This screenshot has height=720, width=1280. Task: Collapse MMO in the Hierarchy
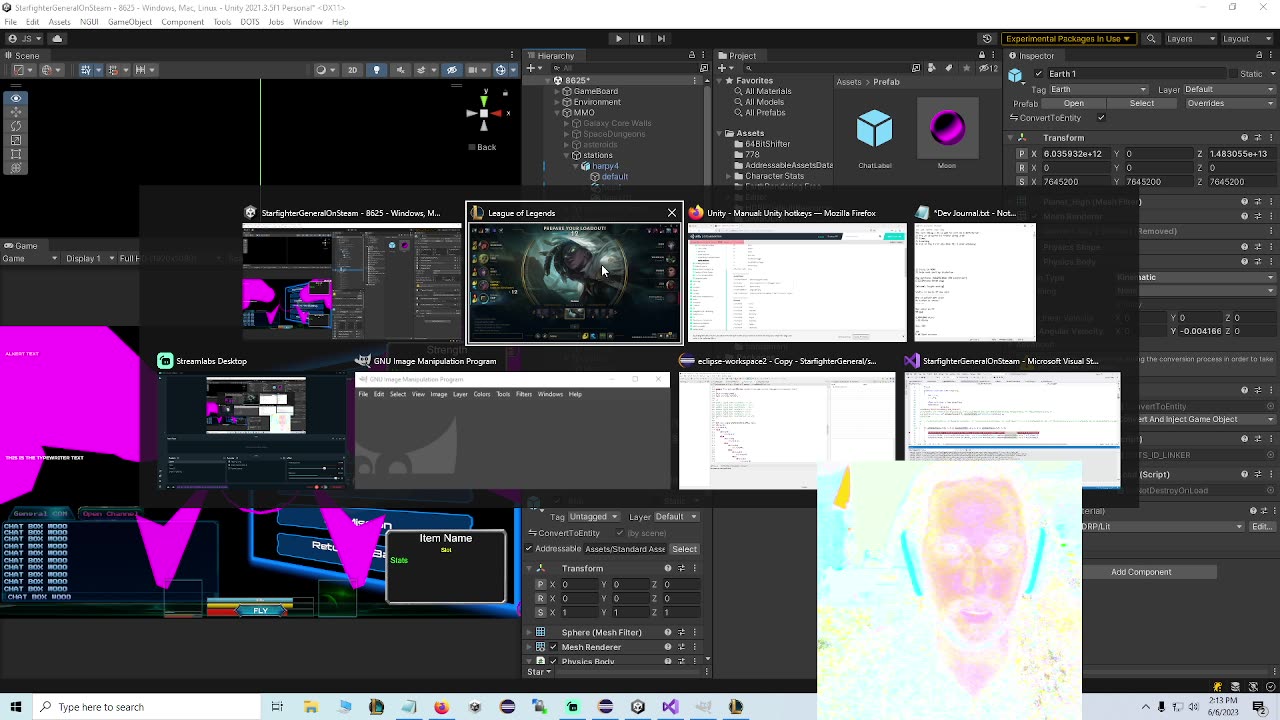557,113
